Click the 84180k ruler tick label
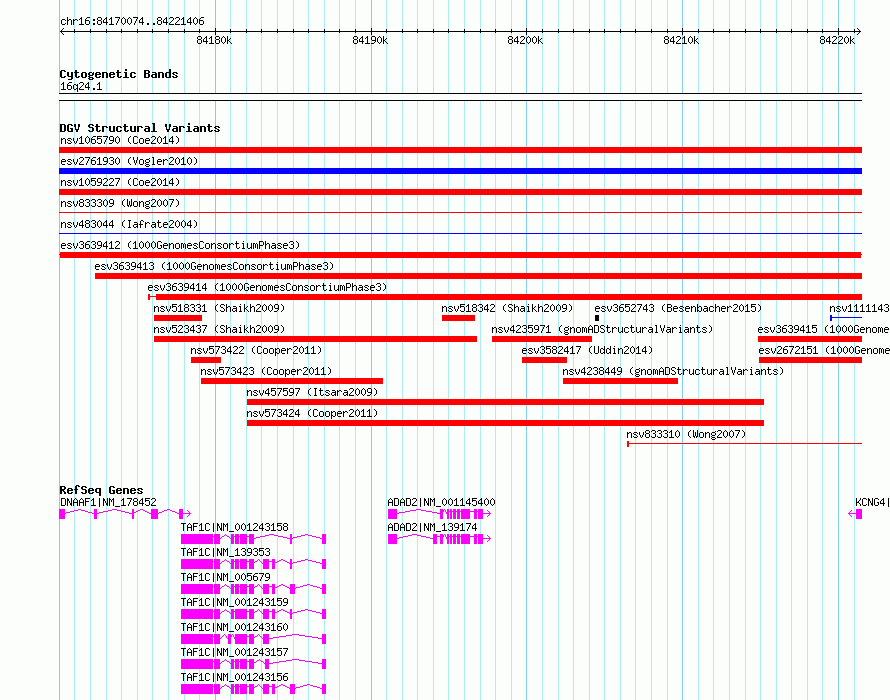 [214, 40]
